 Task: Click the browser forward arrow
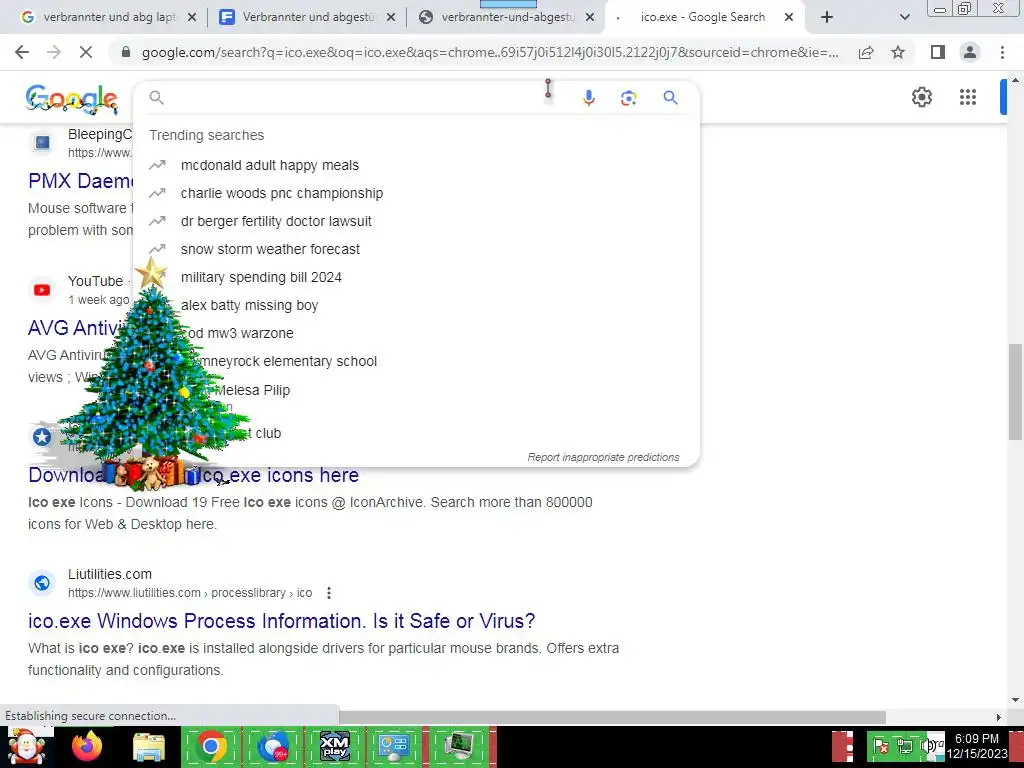click(54, 52)
